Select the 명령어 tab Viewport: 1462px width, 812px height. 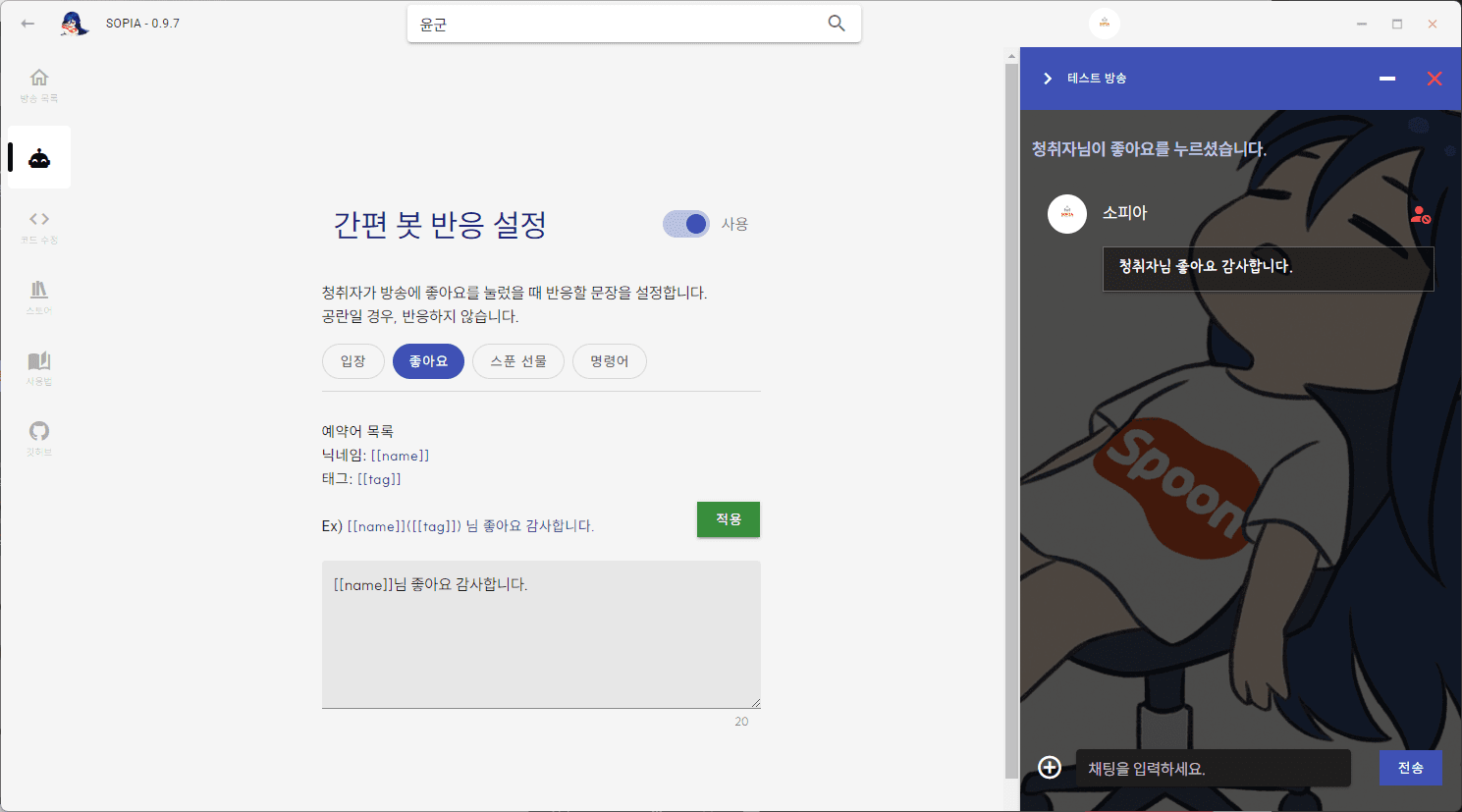click(x=610, y=361)
